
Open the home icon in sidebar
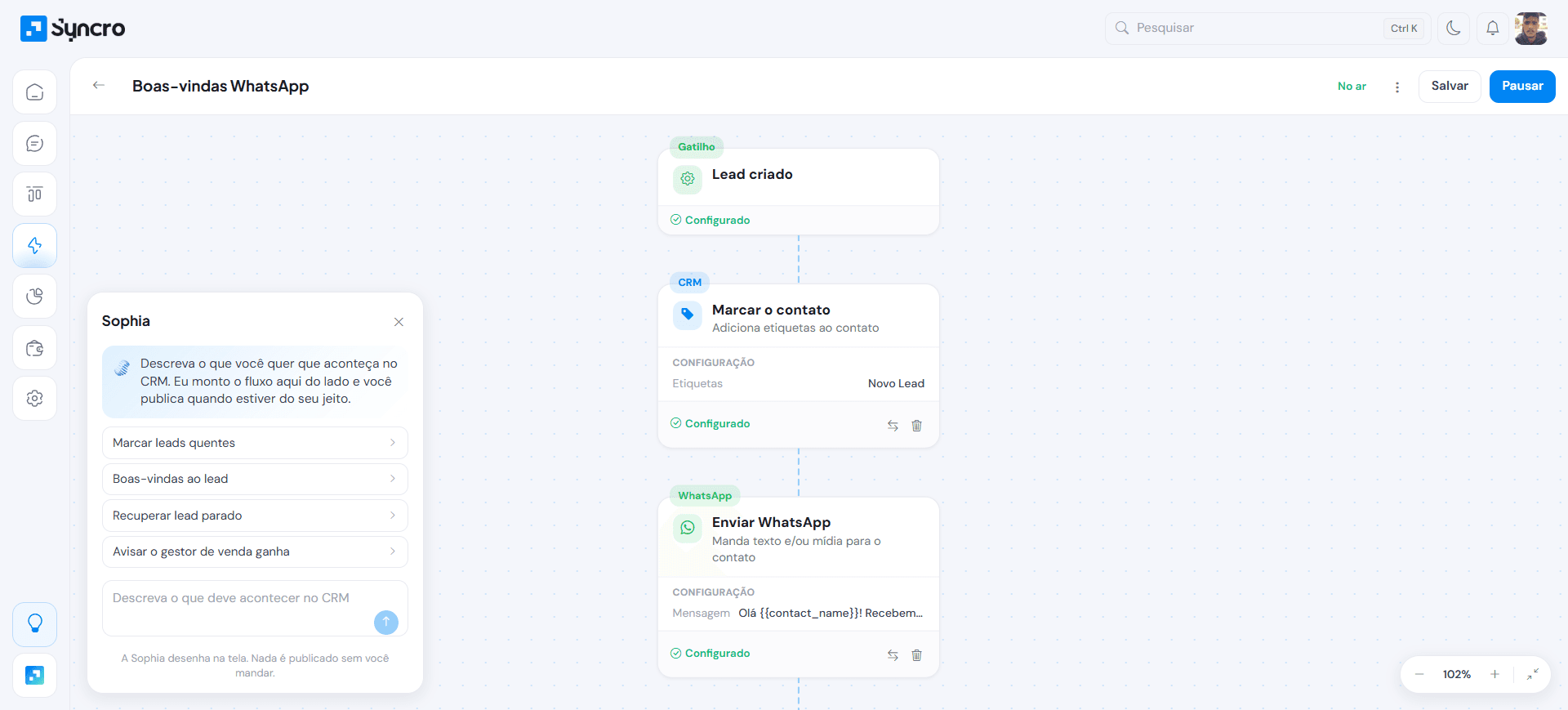[x=34, y=92]
